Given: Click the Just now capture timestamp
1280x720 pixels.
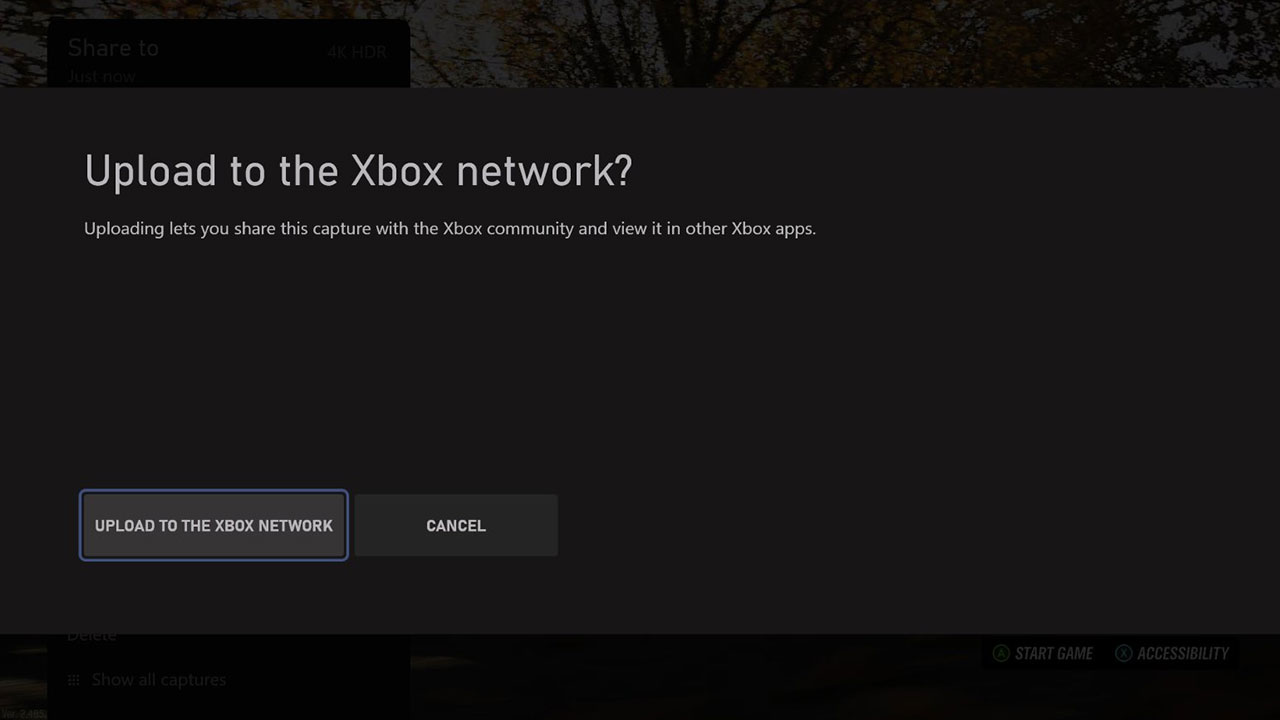Looking at the screenshot, I should click(101, 76).
